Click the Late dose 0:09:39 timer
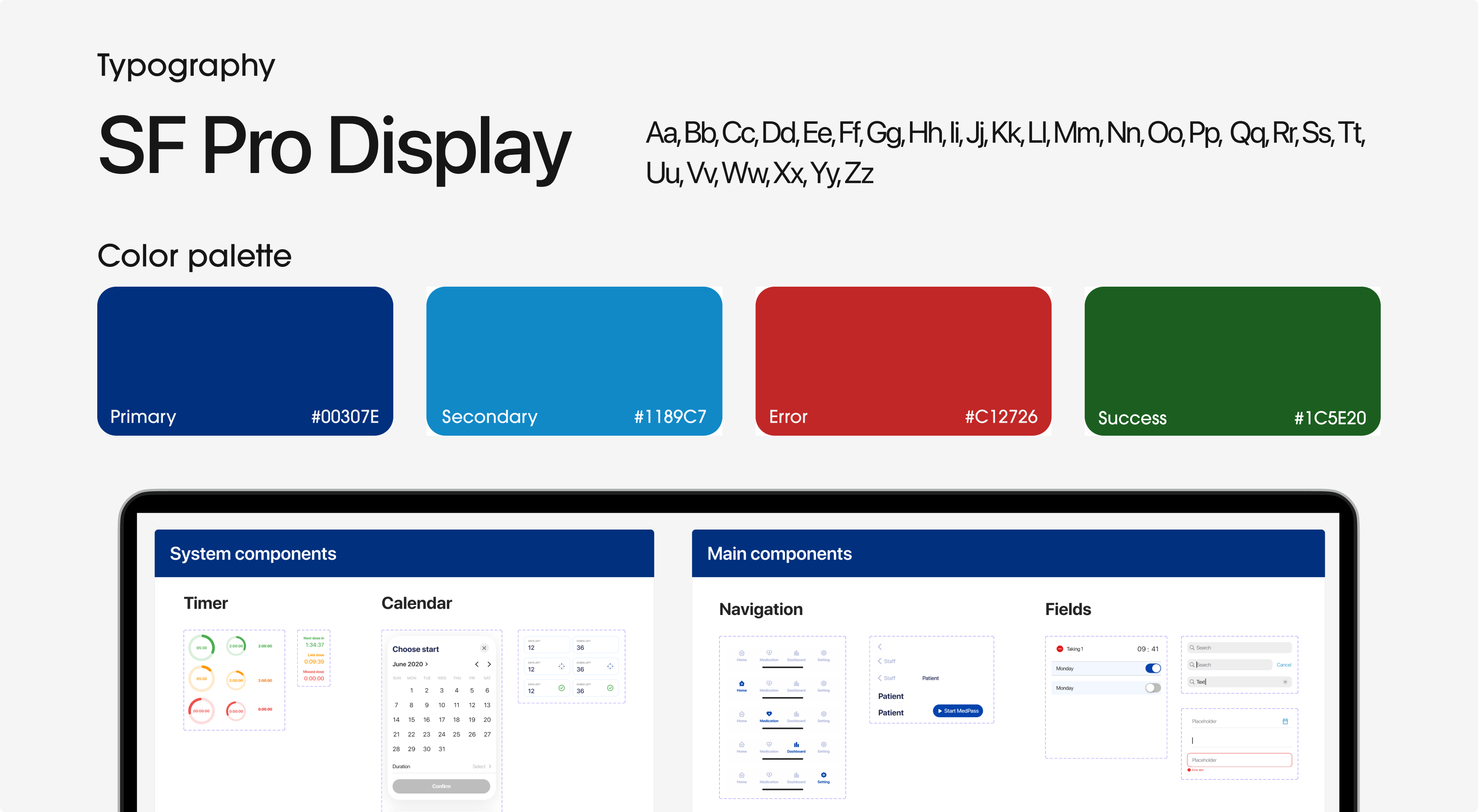 (x=314, y=659)
